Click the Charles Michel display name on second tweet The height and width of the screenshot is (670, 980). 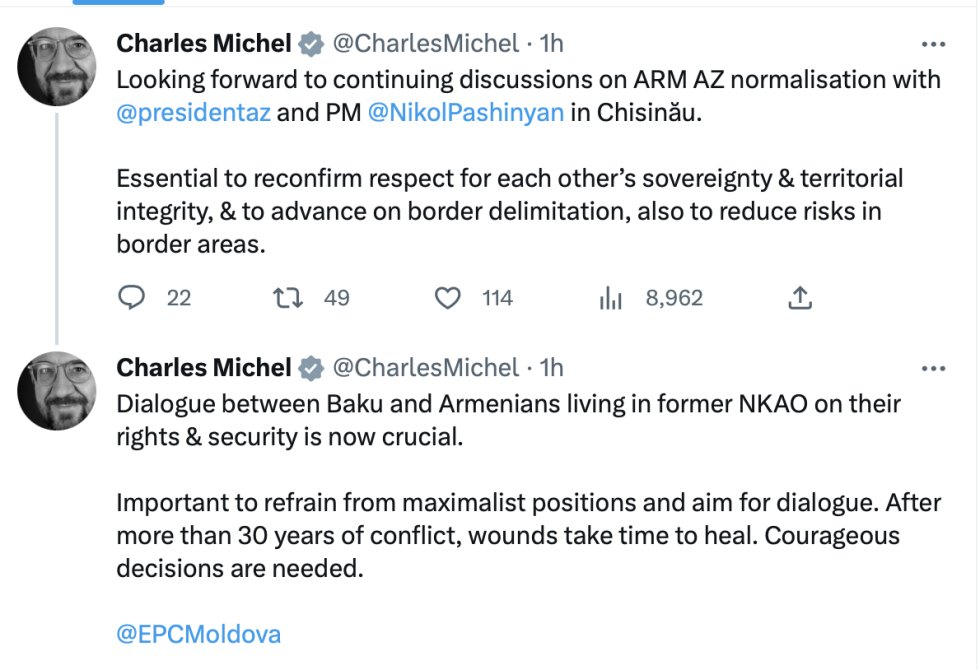[x=204, y=368]
